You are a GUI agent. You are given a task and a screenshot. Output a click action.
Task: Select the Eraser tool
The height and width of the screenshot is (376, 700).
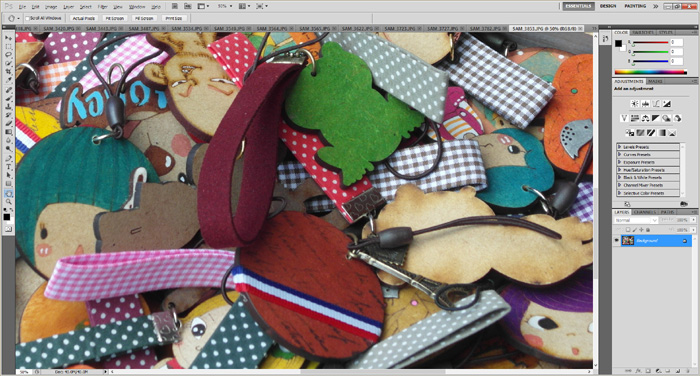tap(8, 123)
